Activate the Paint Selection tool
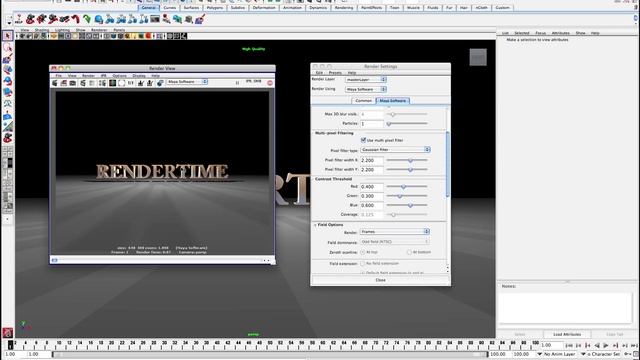 tap(7, 59)
